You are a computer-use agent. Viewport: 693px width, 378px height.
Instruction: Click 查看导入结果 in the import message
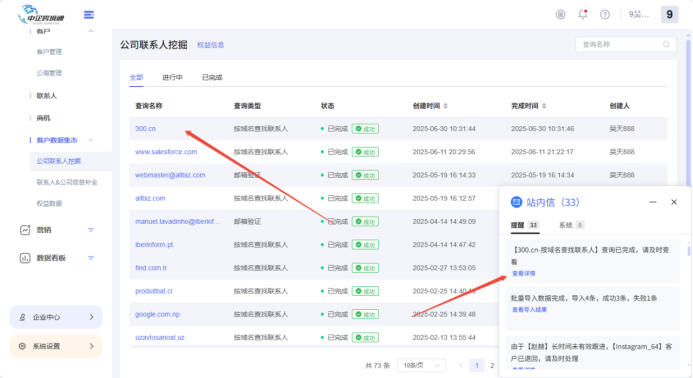(x=529, y=309)
